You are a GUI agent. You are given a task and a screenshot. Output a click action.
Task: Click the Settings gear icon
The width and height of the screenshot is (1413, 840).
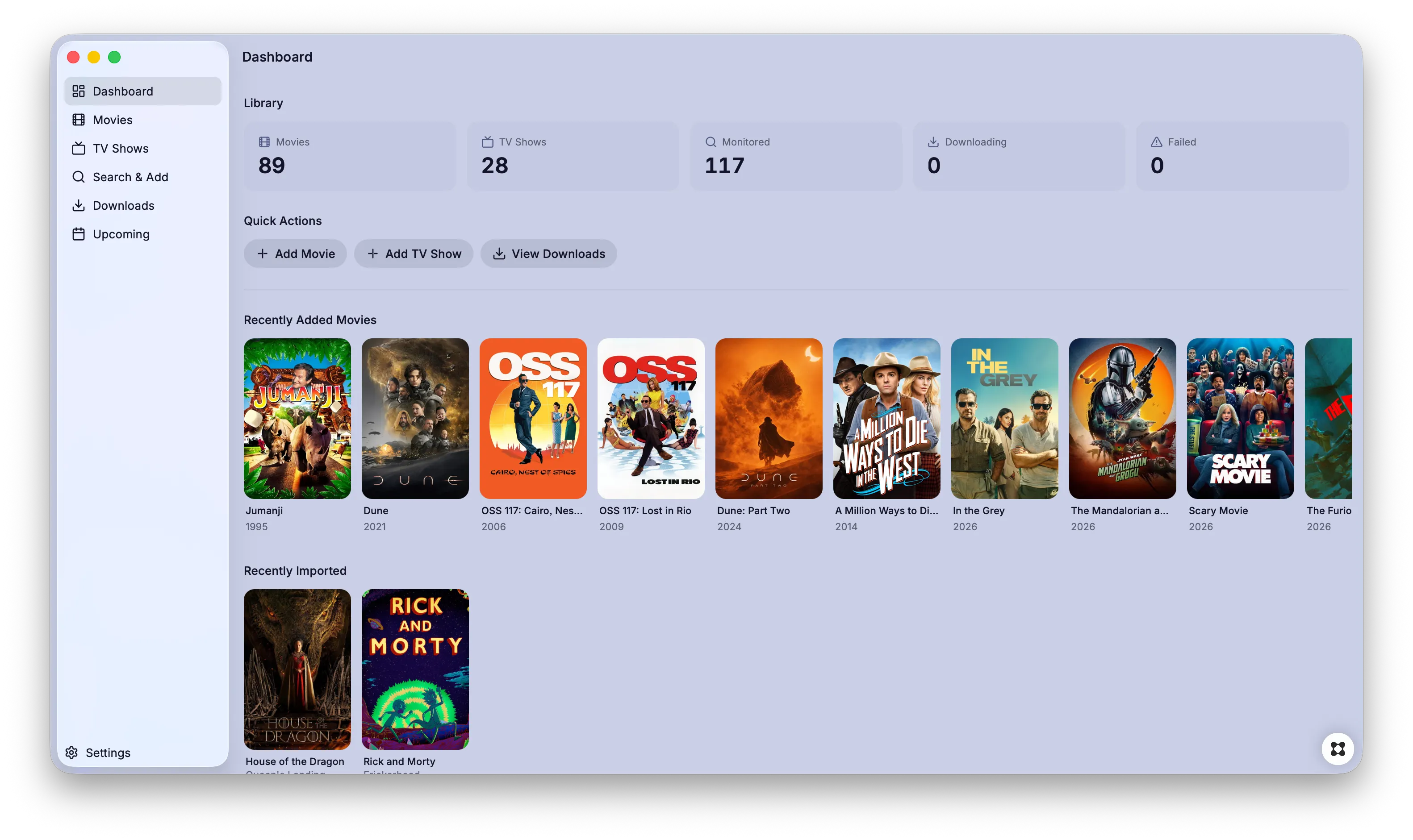tap(71, 752)
